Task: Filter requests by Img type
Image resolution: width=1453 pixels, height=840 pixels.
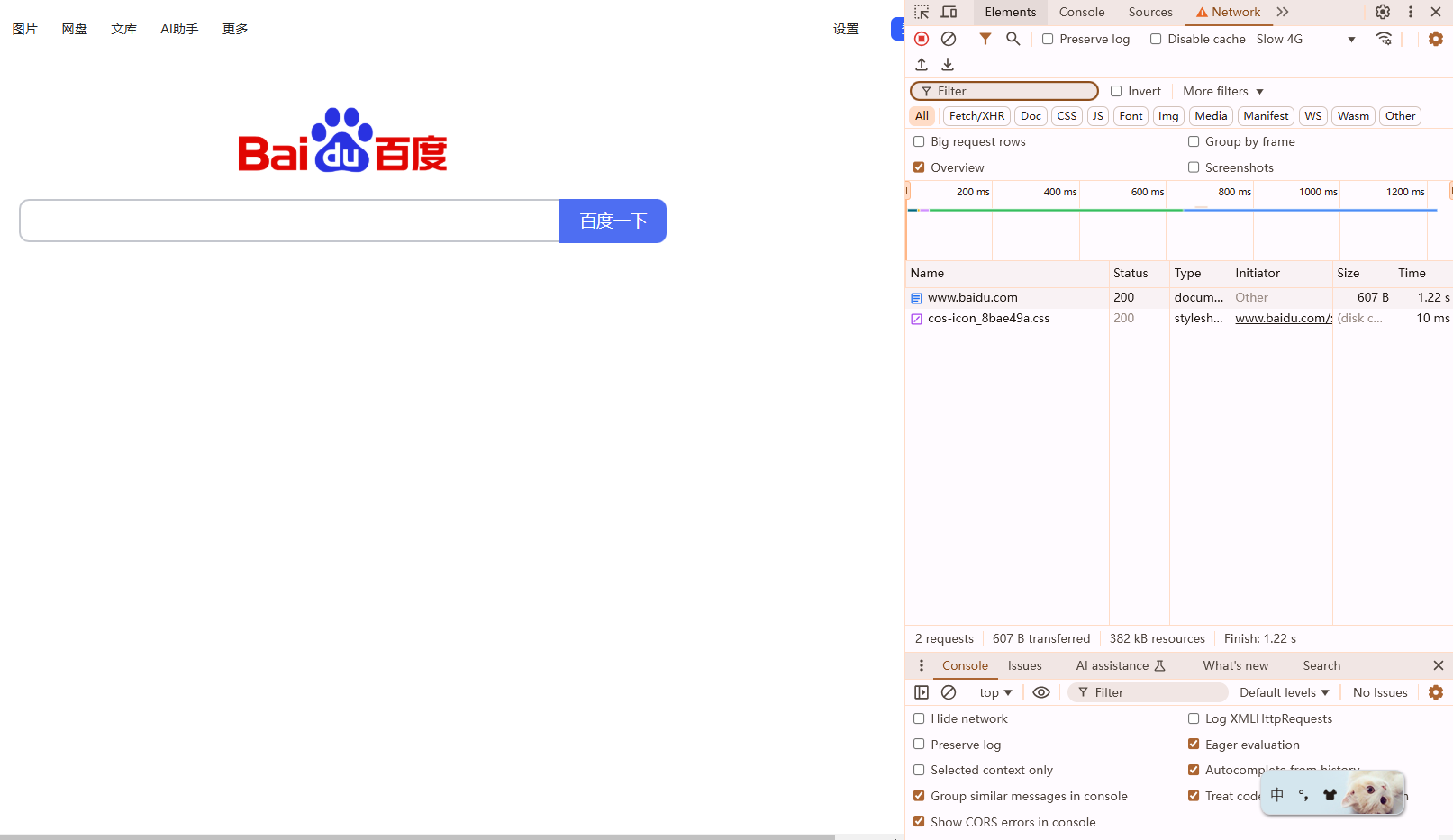Action: [x=1168, y=116]
